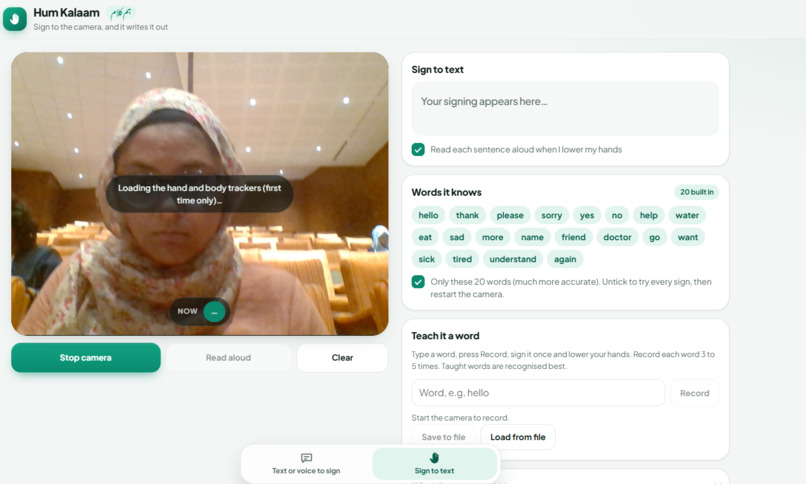
Task: Click the friend word chip
Action: [573, 237]
